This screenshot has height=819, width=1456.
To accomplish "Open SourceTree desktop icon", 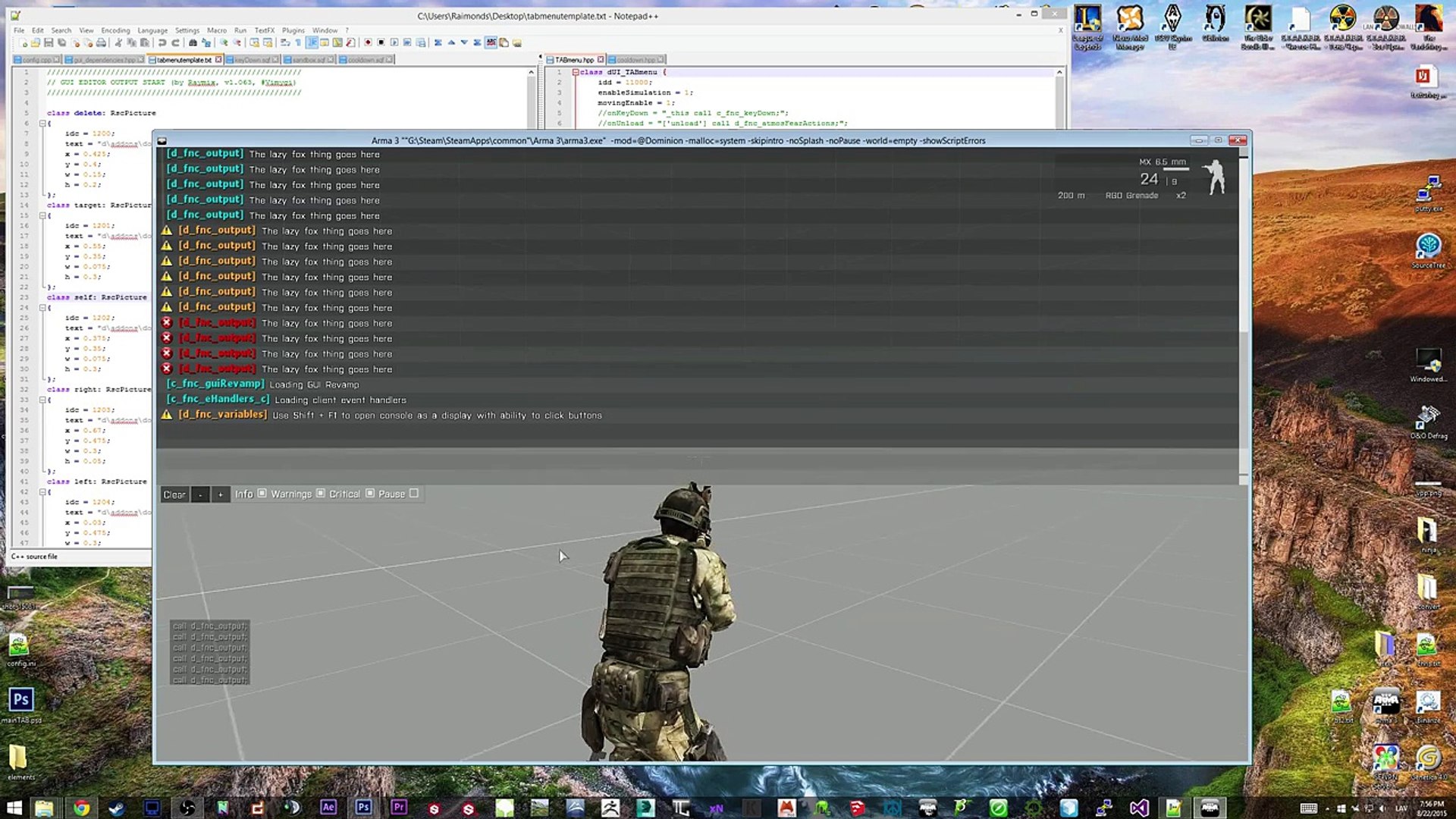I will point(1428,251).
